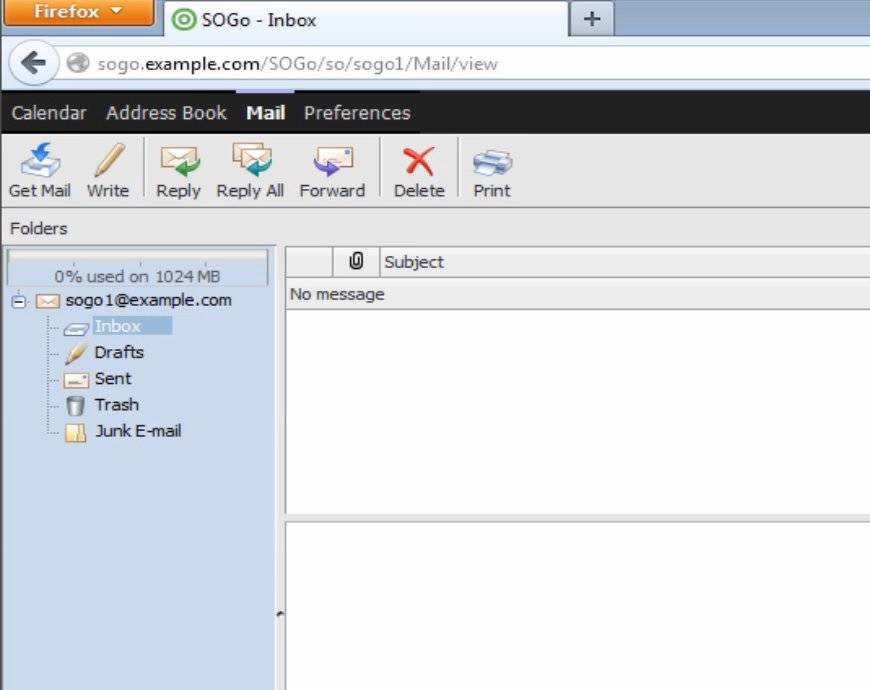Click the Inbox folder tray icon

(76, 329)
